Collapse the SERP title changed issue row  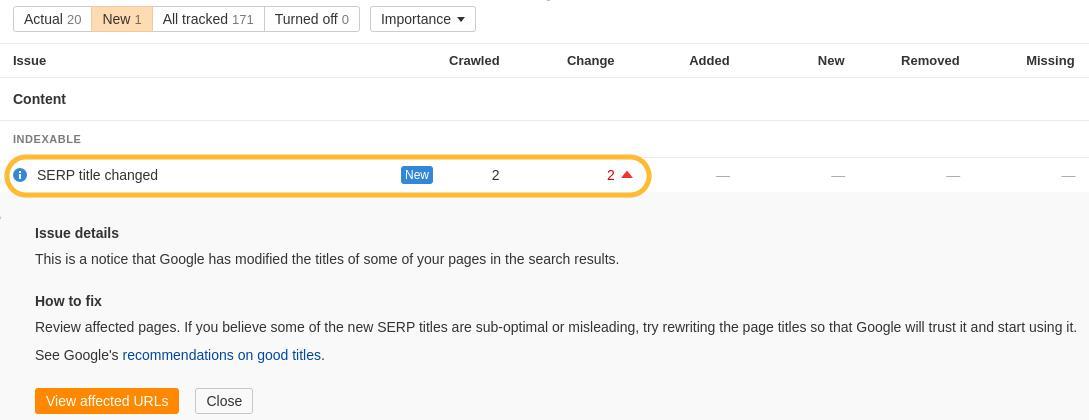pyautogui.click(x=98, y=175)
